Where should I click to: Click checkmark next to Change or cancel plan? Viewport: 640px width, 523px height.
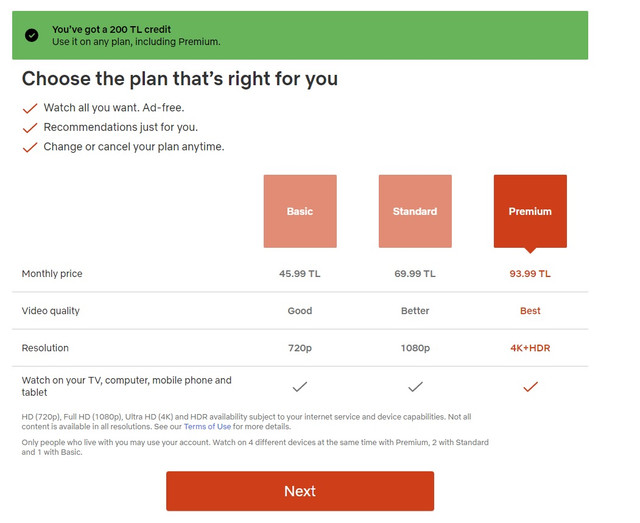30,147
